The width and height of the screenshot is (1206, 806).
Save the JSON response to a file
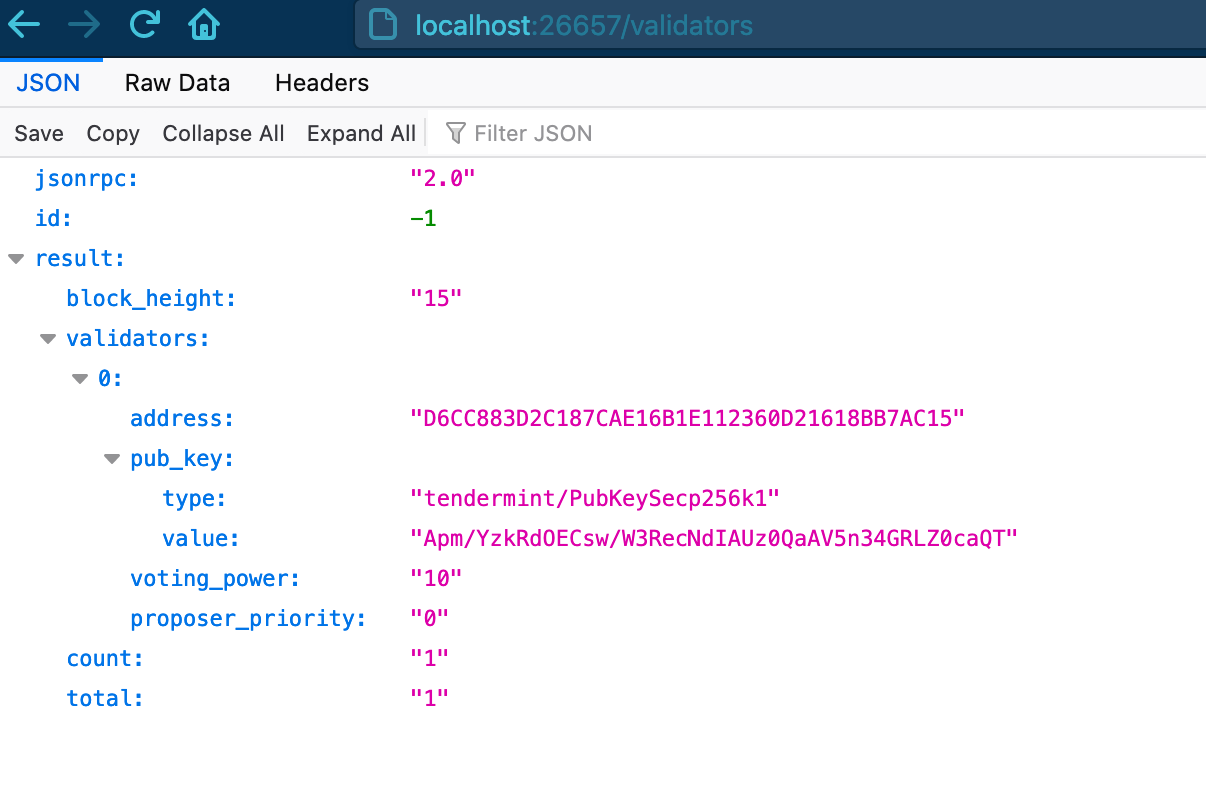click(38, 133)
